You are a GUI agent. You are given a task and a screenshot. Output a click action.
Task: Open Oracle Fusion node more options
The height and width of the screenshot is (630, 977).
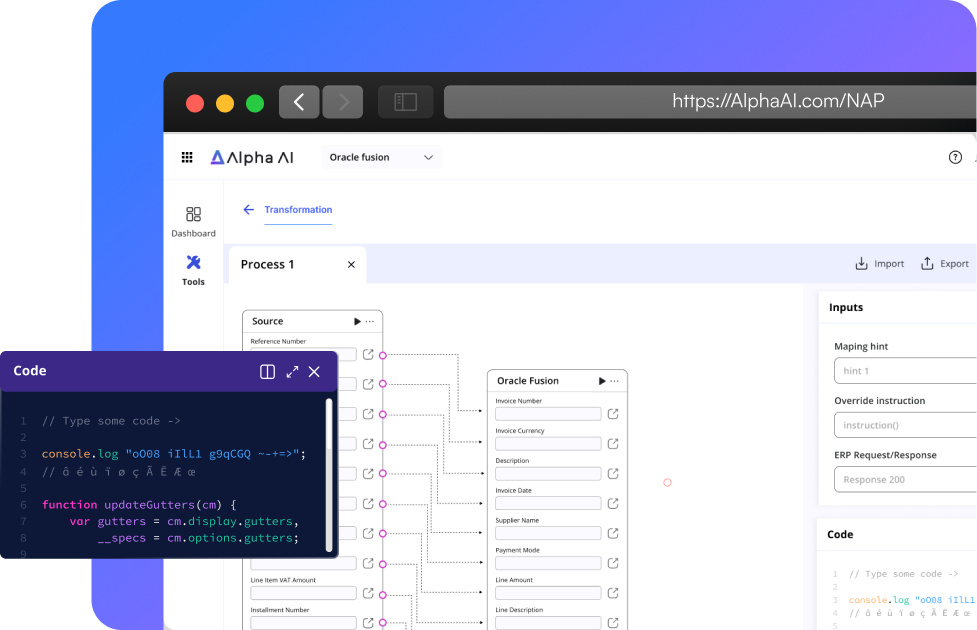[615, 381]
